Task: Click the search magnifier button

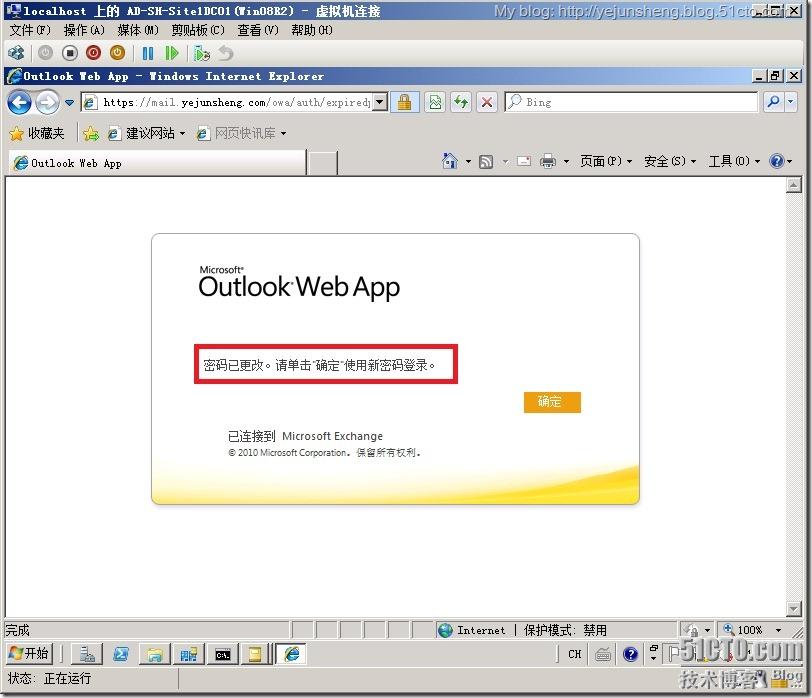Action: click(x=774, y=102)
